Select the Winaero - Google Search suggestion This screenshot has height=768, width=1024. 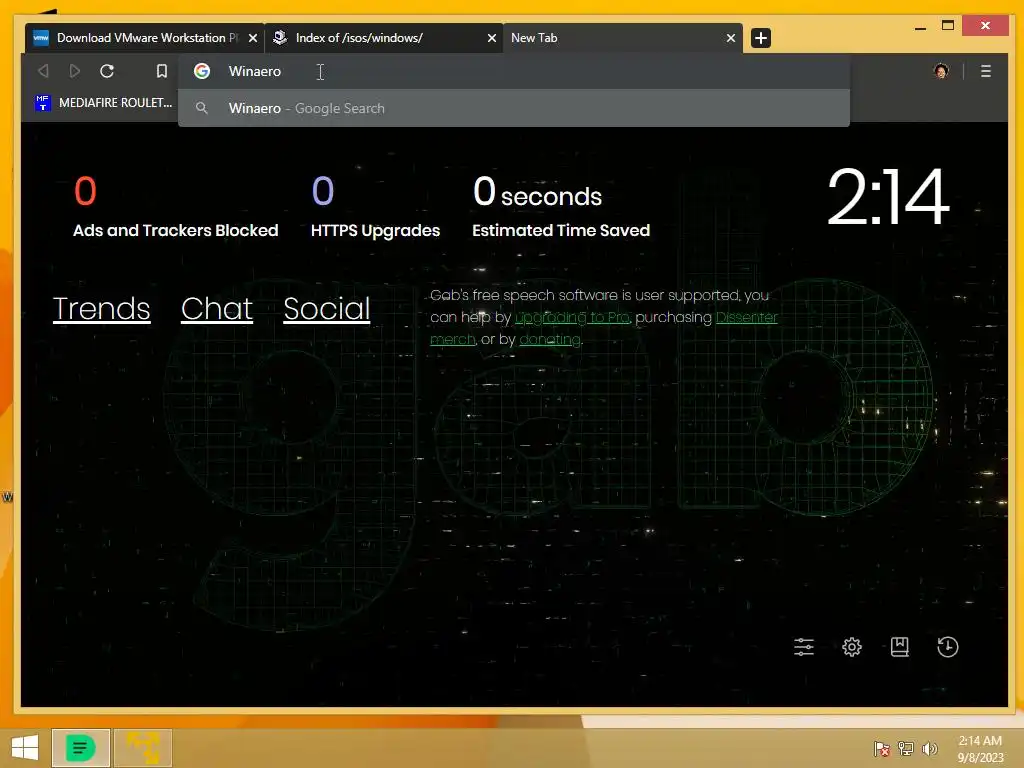pyautogui.click(x=514, y=108)
